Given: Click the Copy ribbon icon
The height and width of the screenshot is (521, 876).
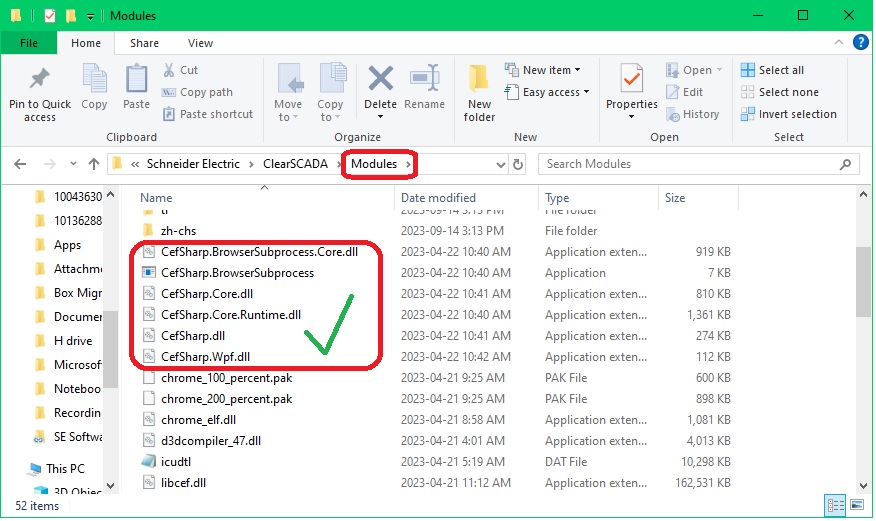Looking at the screenshot, I should point(94,79).
